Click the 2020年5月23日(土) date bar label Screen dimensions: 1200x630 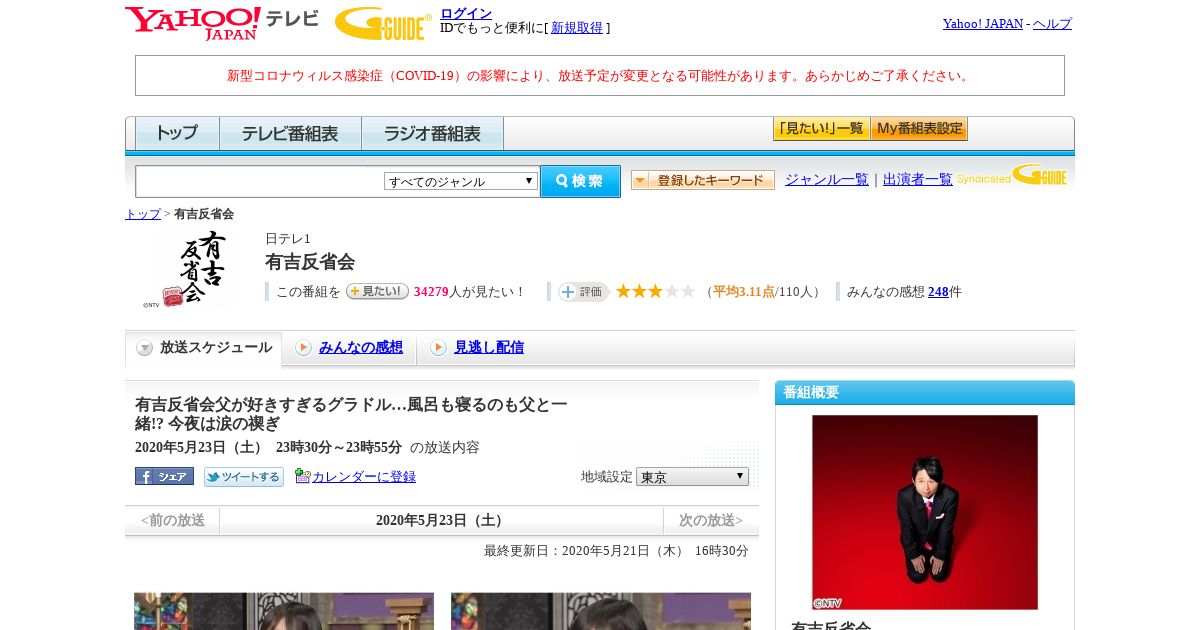tap(442, 520)
